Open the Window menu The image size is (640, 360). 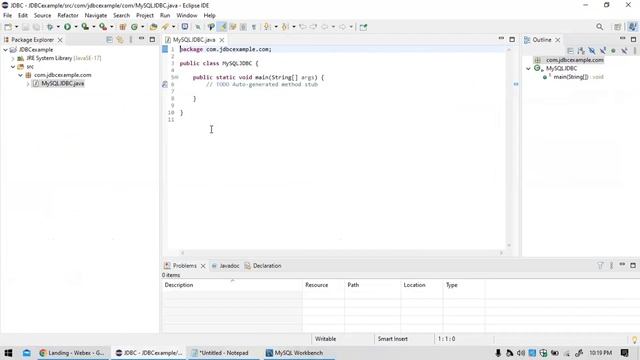(x=187, y=16)
